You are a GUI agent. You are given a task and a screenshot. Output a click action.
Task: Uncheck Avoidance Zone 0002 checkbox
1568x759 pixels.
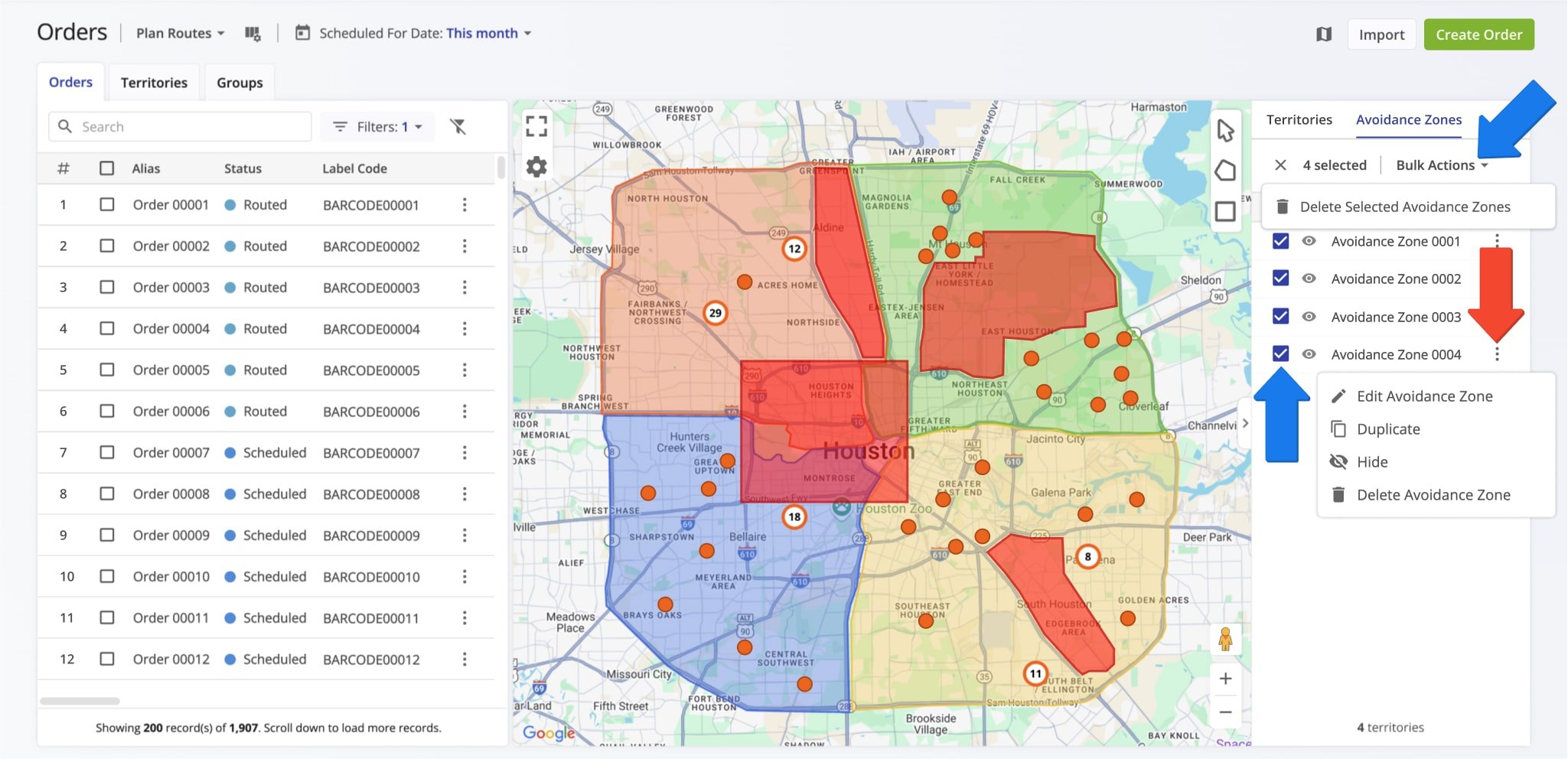coord(1280,279)
